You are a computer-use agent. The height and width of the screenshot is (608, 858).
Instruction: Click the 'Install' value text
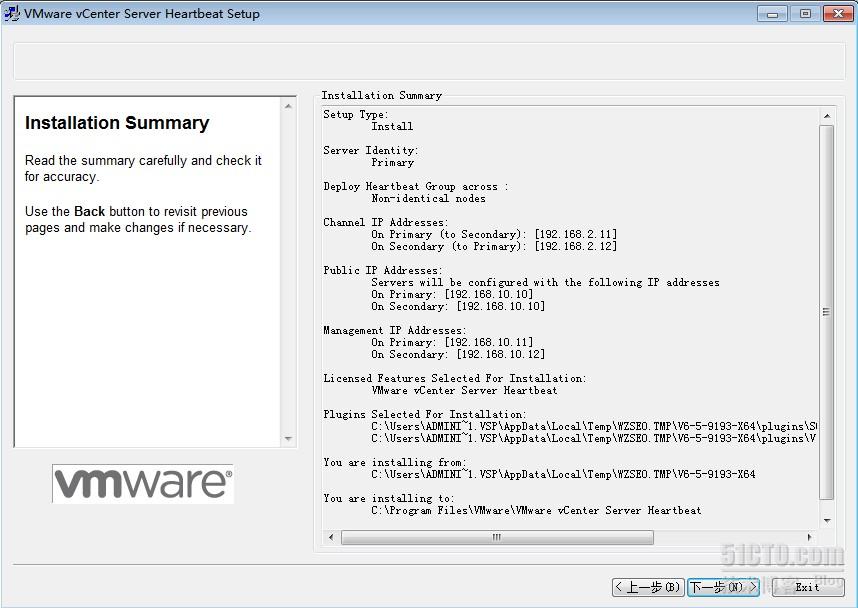(x=392, y=126)
